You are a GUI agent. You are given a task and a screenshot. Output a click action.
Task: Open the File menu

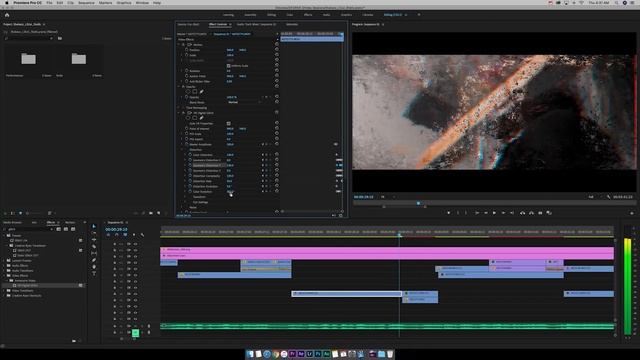[x=49, y=3]
